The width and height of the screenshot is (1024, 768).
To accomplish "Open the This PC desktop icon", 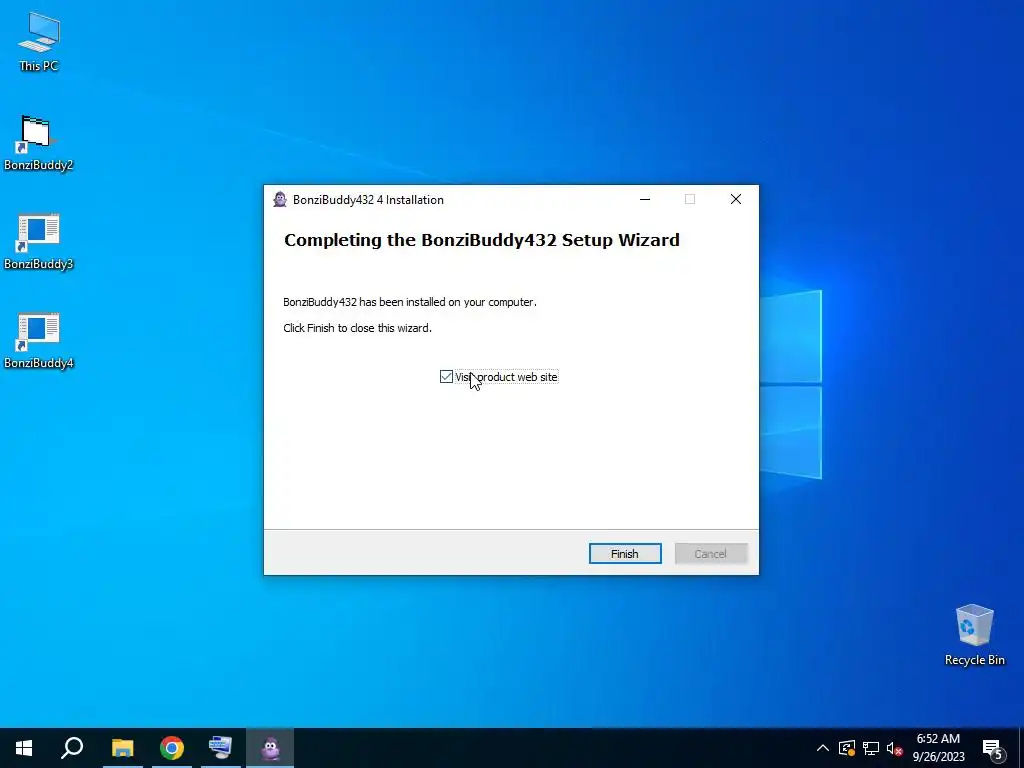I will pos(39,42).
